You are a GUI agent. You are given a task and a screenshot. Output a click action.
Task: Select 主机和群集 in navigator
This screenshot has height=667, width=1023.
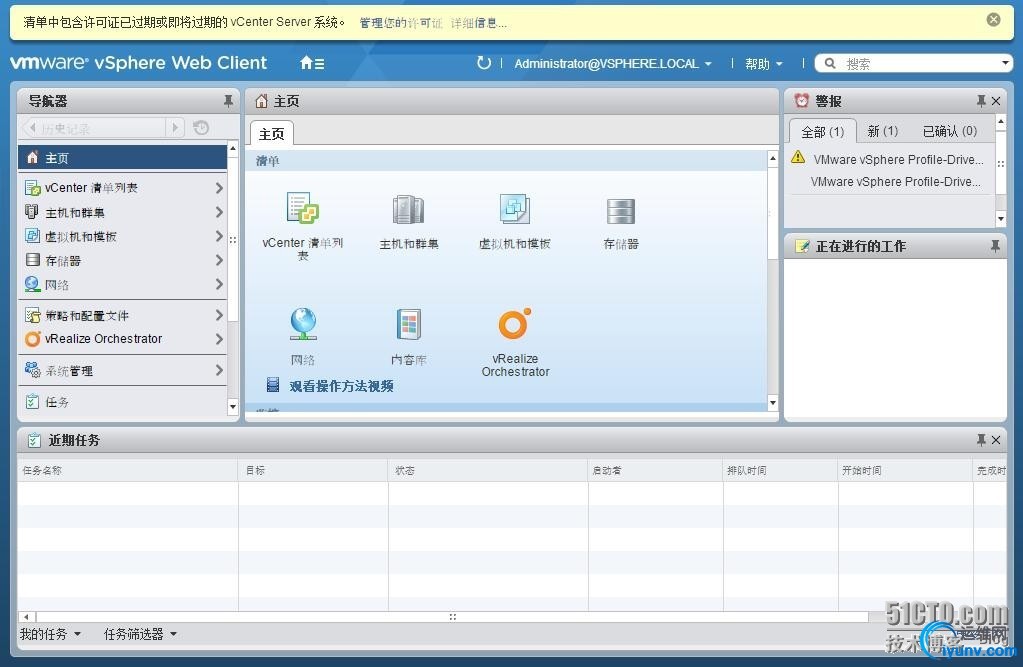click(123, 212)
